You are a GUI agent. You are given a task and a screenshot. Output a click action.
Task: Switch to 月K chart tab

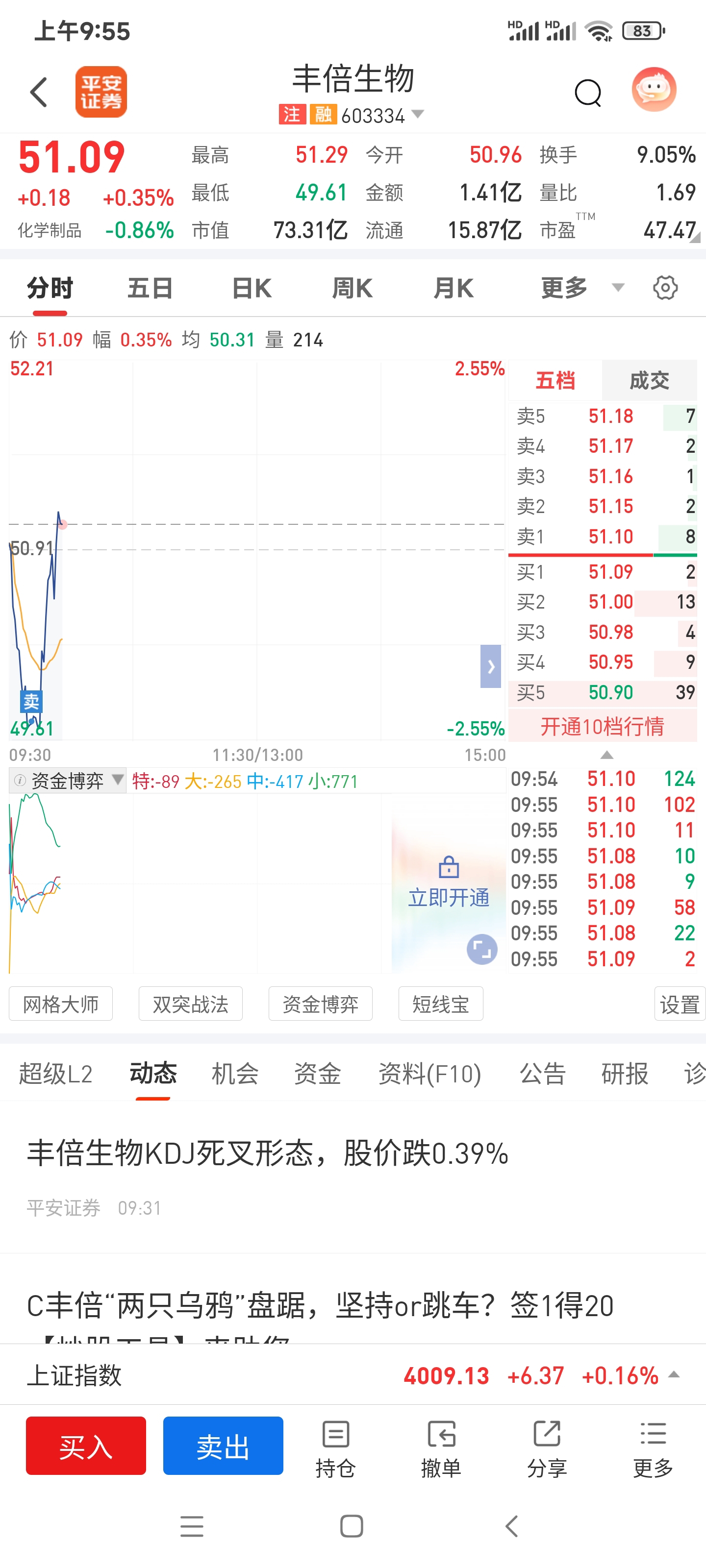[453, 288]
